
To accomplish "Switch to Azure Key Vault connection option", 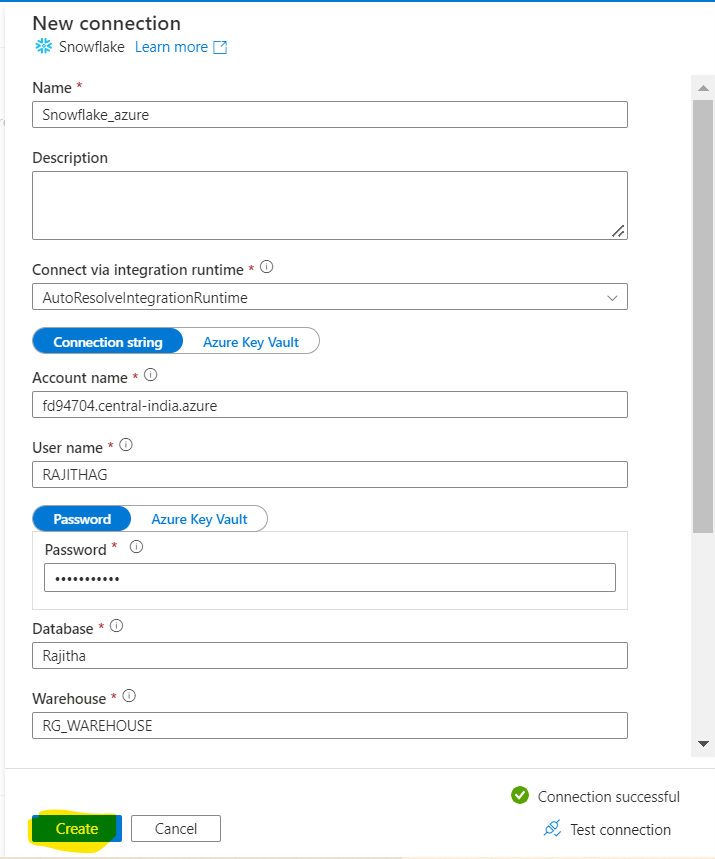I will [251, 342].
